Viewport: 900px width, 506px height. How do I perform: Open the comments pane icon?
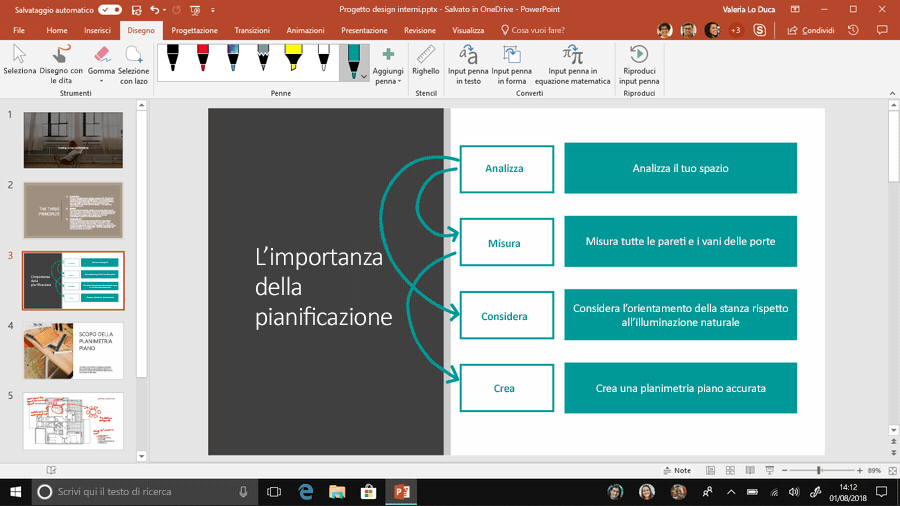882,30
